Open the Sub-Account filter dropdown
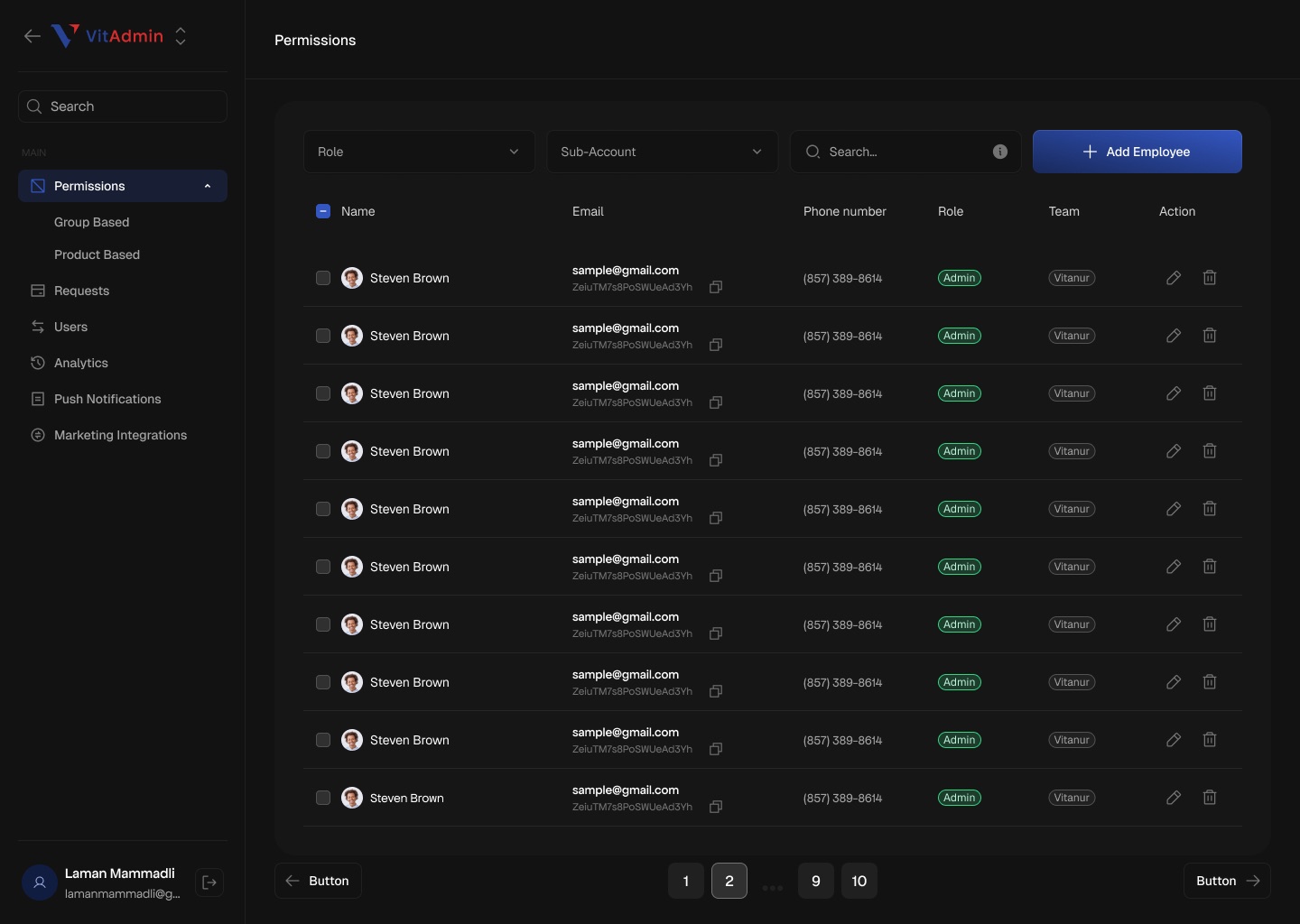 pyautogui.click(x=662, y=152)
